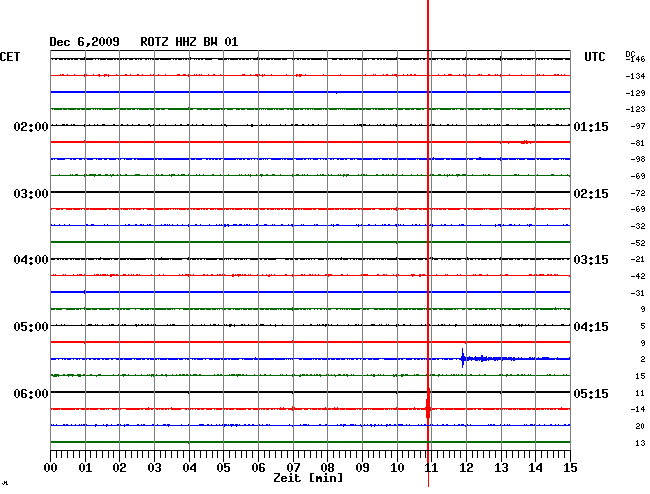Click the DC offset value 13
The image size is (650, 494).
pos(640,443)
